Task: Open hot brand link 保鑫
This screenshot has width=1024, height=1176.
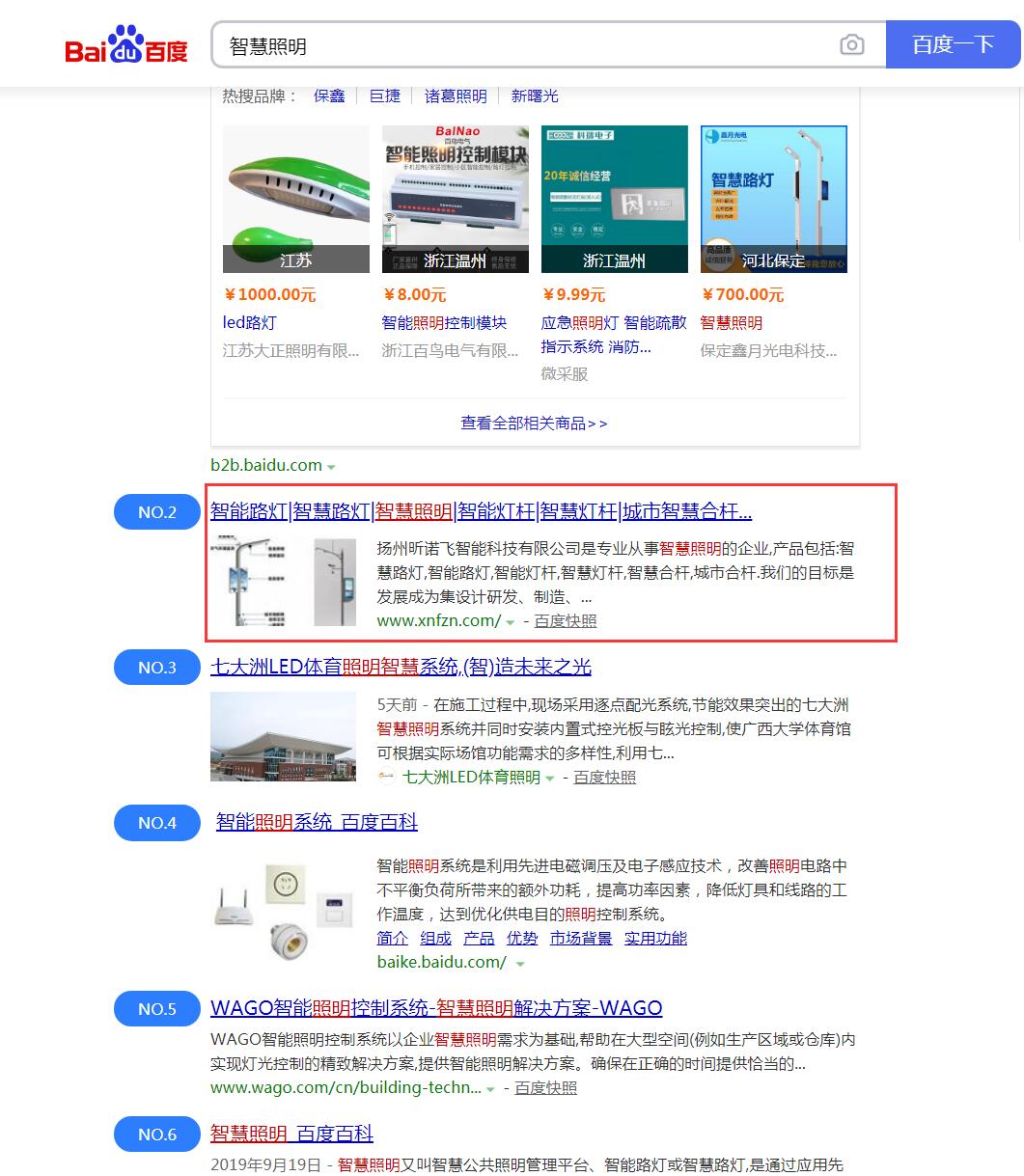Action: [x=329, y=96]
